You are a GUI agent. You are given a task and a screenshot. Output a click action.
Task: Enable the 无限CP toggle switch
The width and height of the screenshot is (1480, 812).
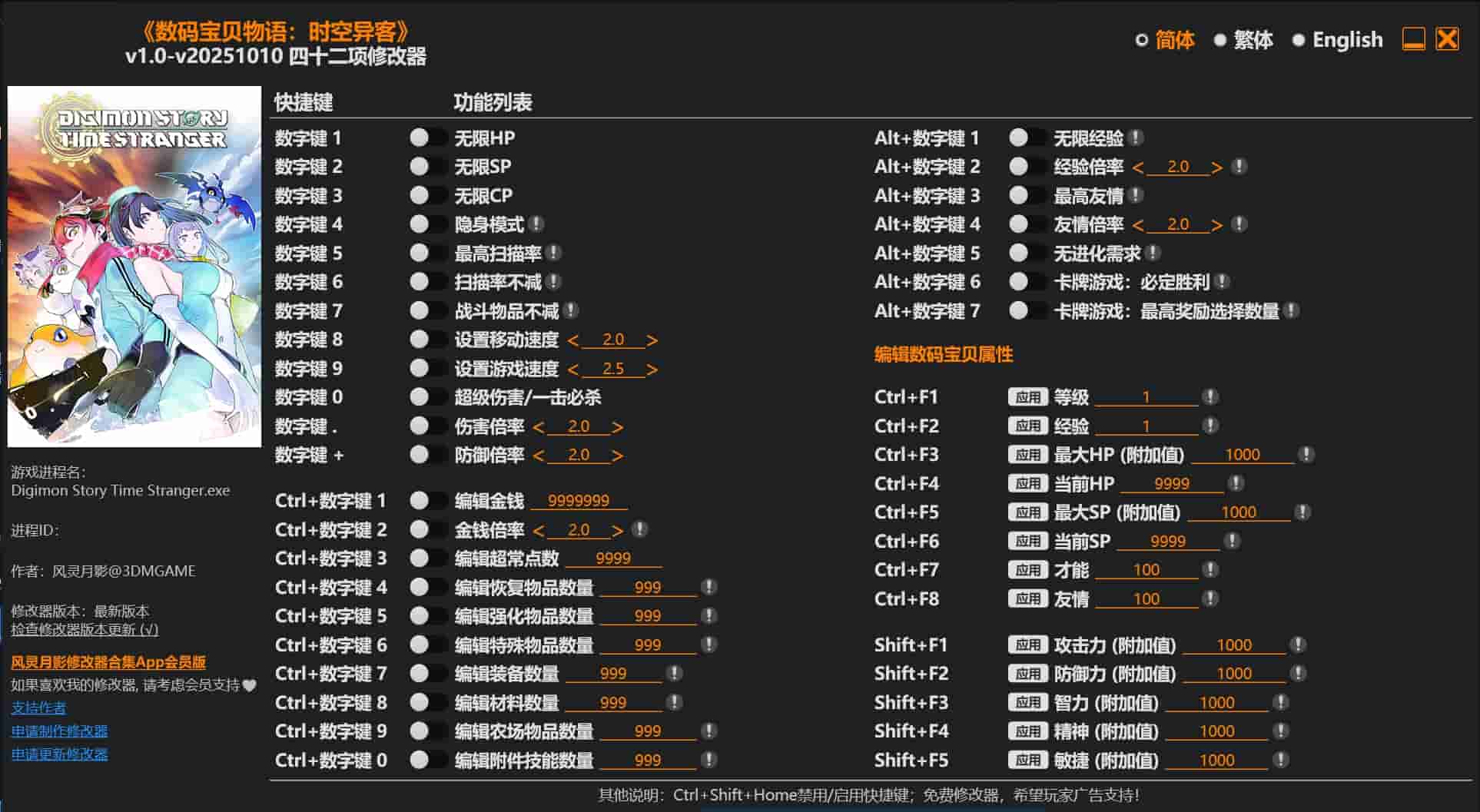pyautogui.click(x=427, y=195)
